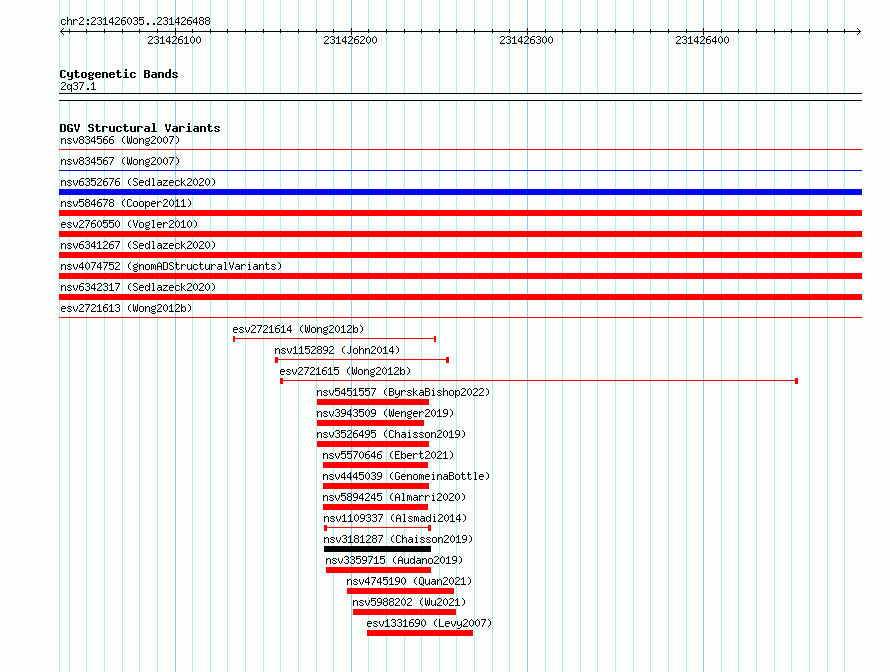The image size is (890, 672).
Task: Select the blue nsv6352676 variant bar
Action: 460,192
